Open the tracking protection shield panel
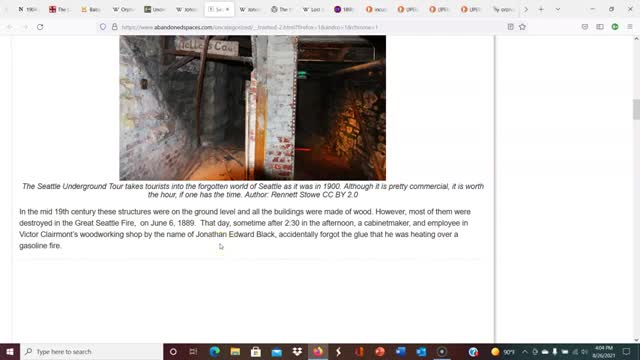 click(x=103, y=27)
